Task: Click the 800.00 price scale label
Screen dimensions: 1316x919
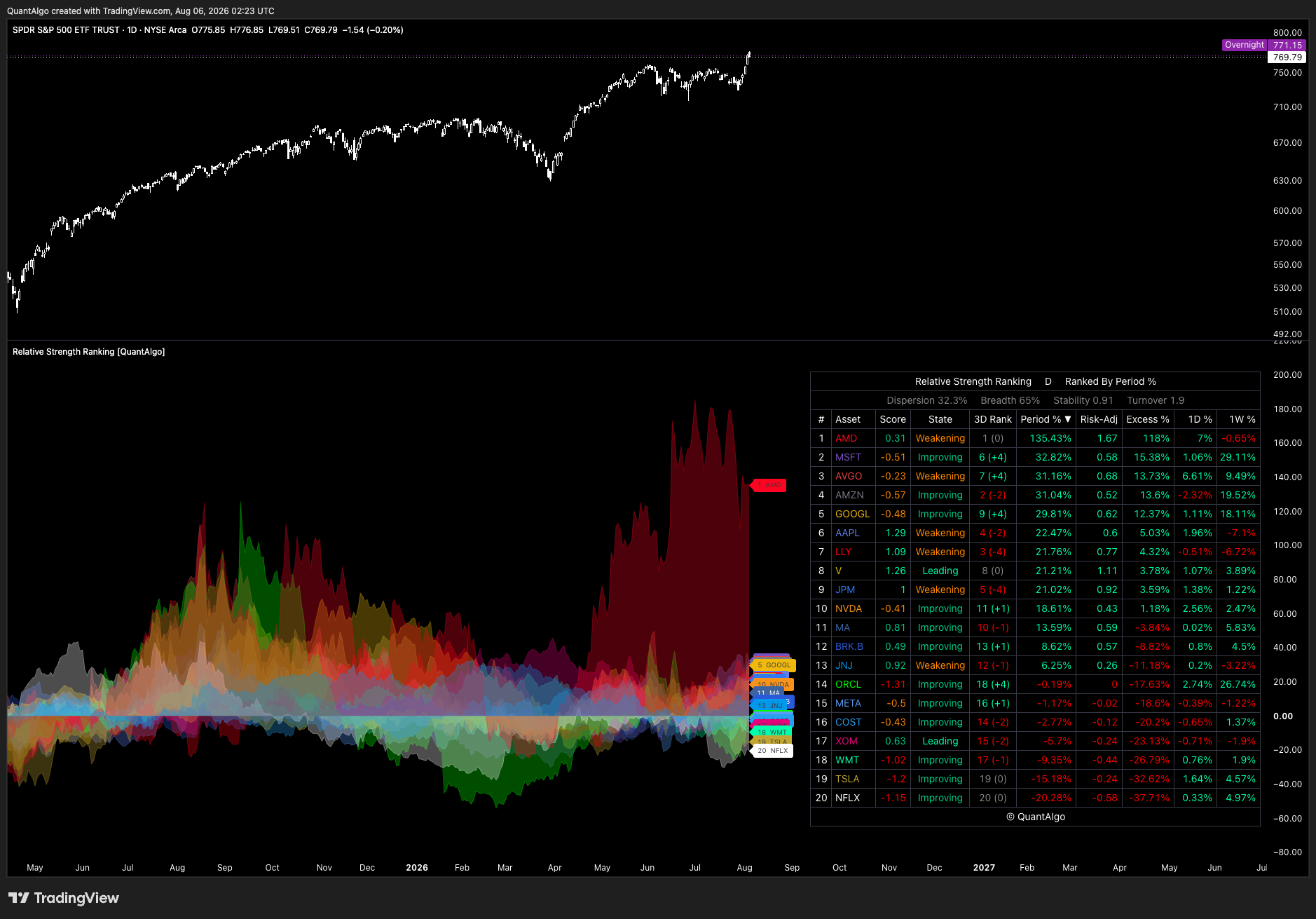Action: click(1287, 33)
